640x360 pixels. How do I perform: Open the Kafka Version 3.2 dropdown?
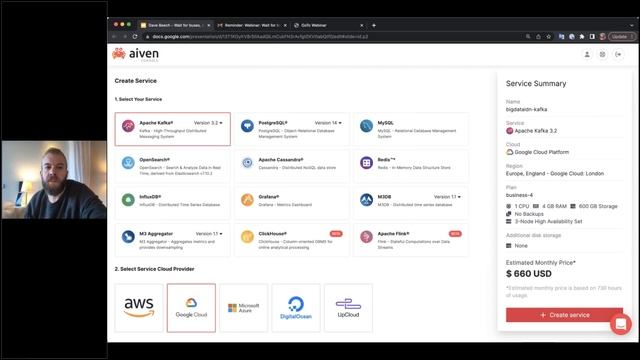208,123
